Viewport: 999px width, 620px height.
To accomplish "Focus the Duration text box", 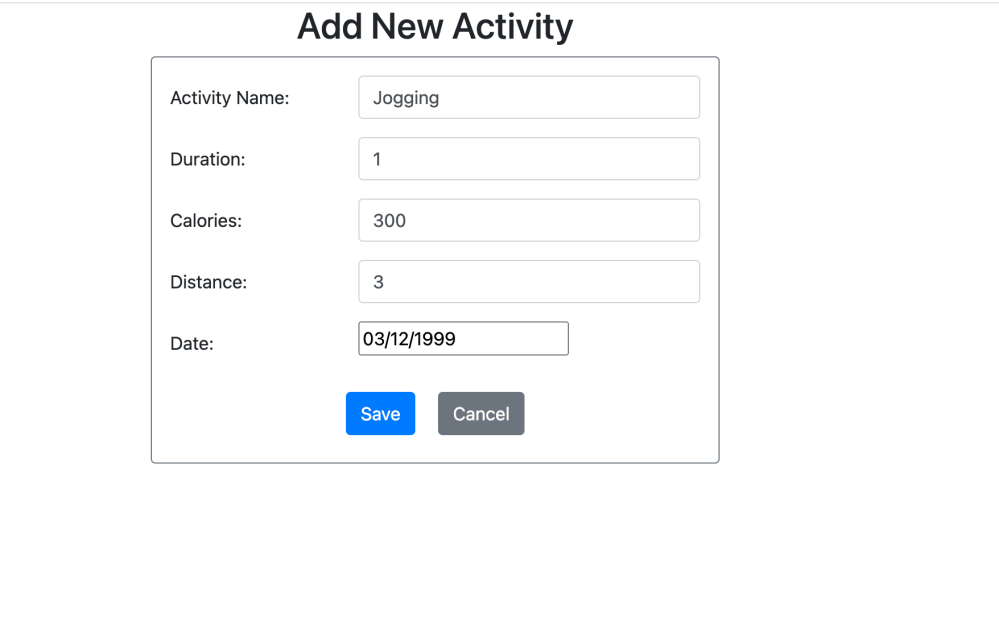I will 528,159.
